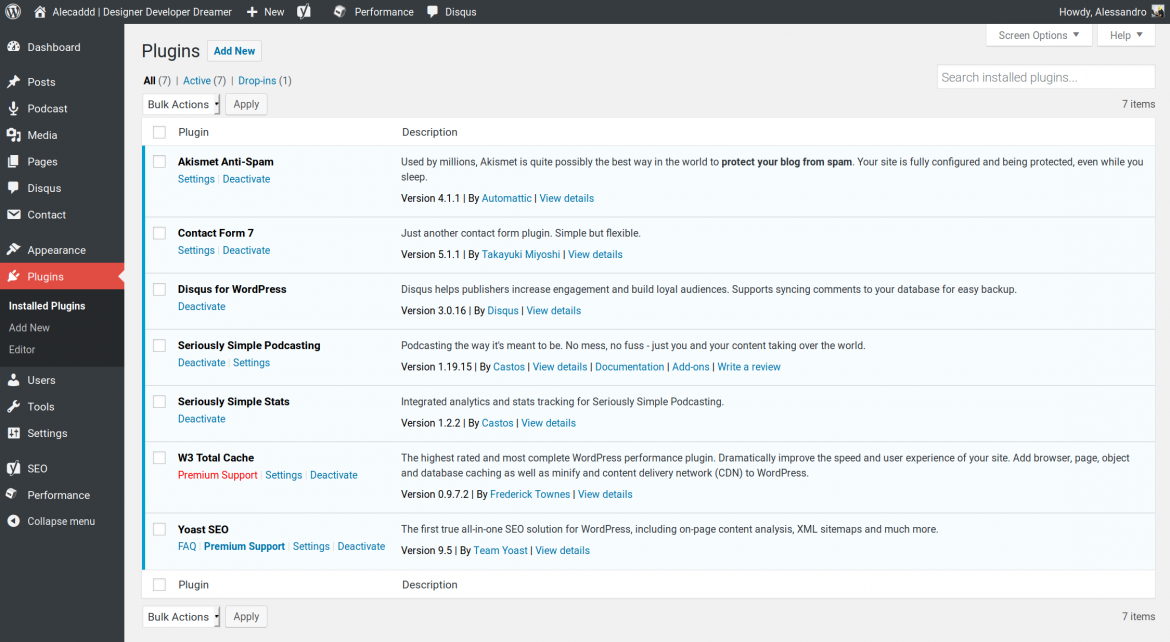Click the Contact envelope icon

pyautogui.click(x=13, y=215)
